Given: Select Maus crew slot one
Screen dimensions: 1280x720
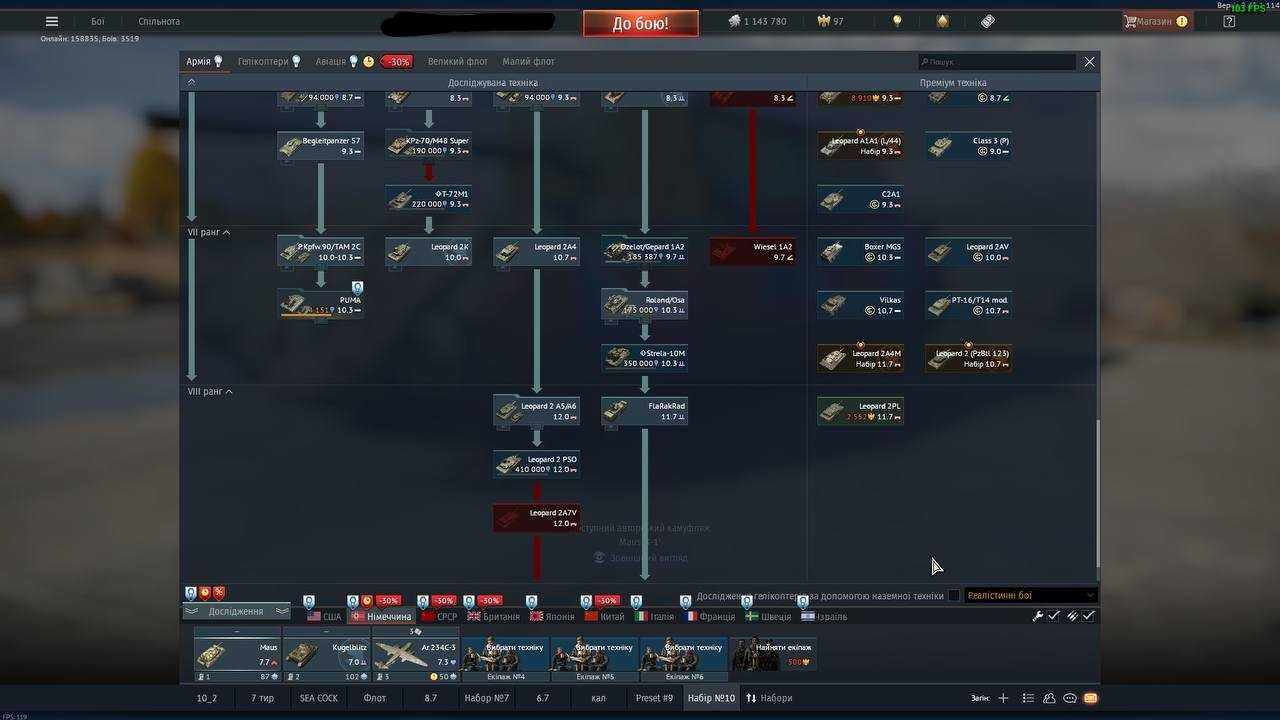Looking at the screenshot, I should coord(237,655).
